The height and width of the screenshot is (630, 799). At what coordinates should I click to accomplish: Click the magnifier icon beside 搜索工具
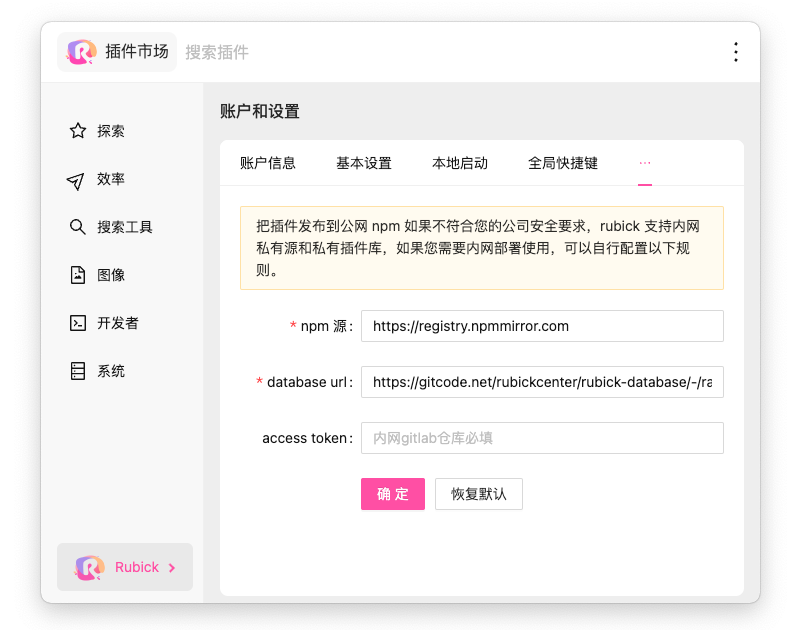(x=77, y=227)
